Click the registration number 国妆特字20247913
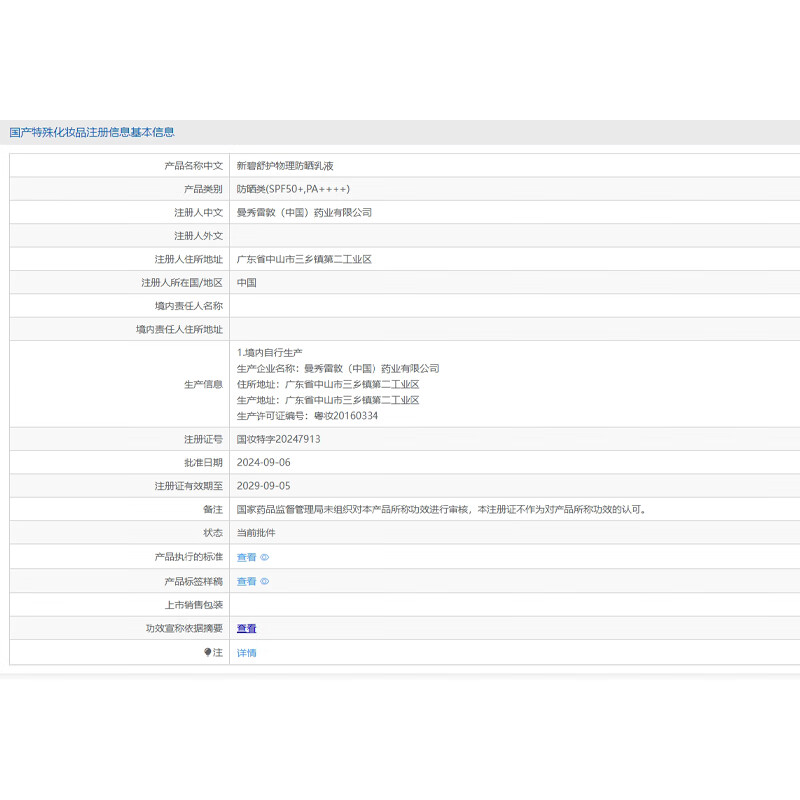Image resolution: width=800 pixels, height=800 pixels. (278, 439)
